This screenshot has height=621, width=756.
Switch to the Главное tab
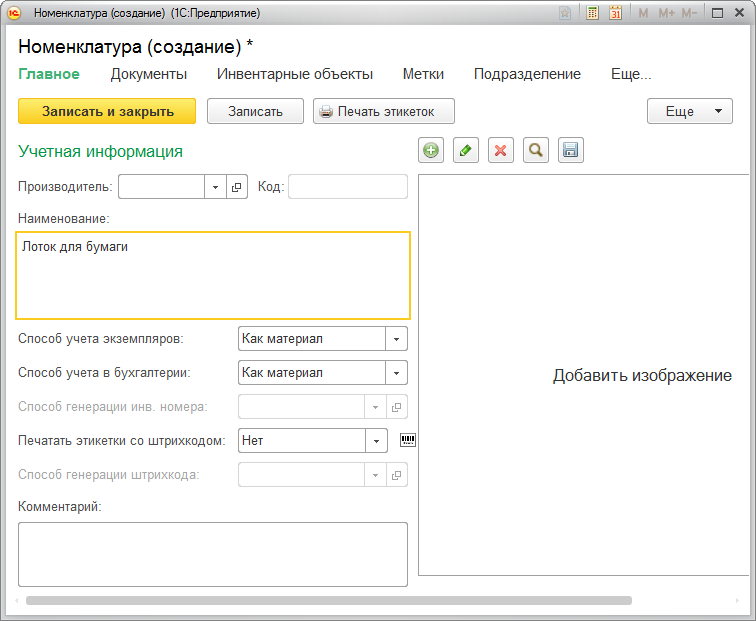click(49, 74)
